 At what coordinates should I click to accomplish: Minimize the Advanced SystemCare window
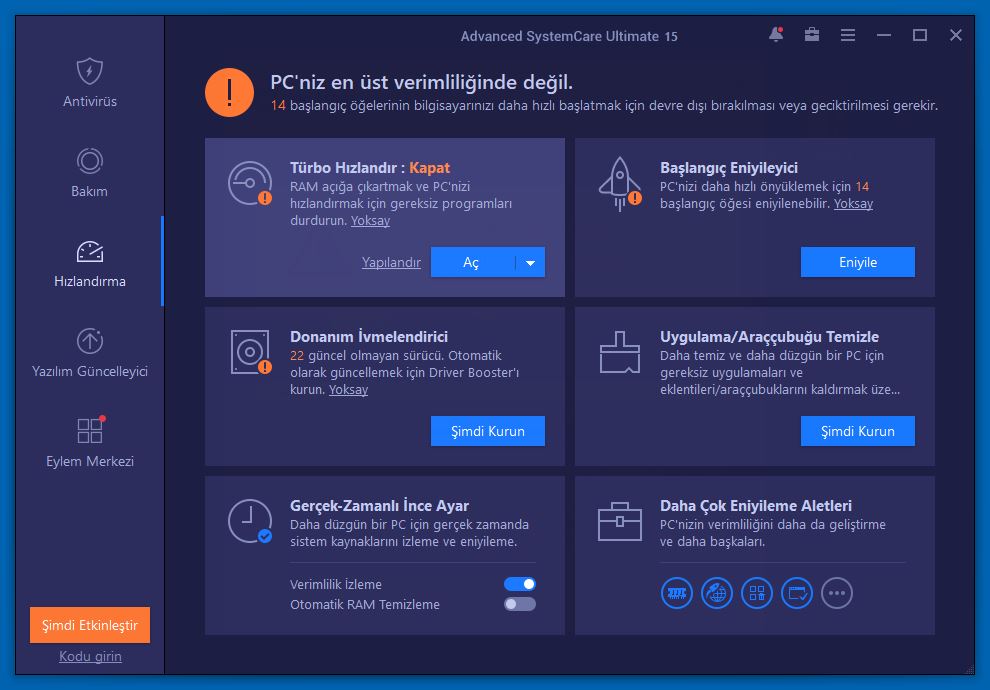[x=884, y=35]
